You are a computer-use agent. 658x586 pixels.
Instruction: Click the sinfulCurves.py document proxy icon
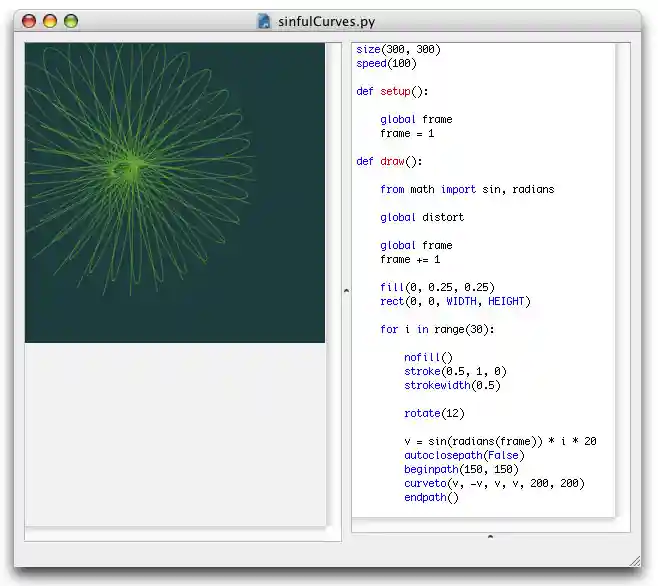coord(264,21)
